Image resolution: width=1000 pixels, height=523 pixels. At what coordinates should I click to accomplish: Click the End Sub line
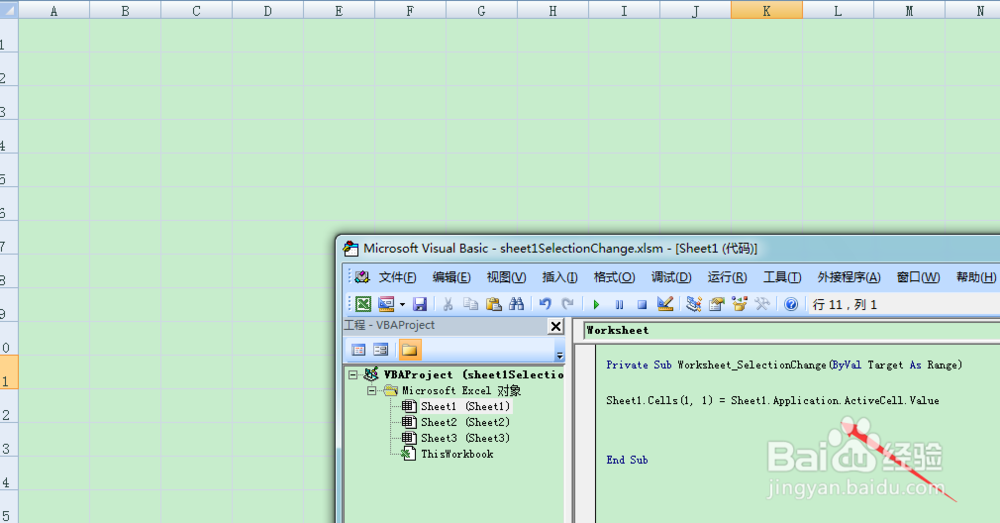[x=627, y=460]
